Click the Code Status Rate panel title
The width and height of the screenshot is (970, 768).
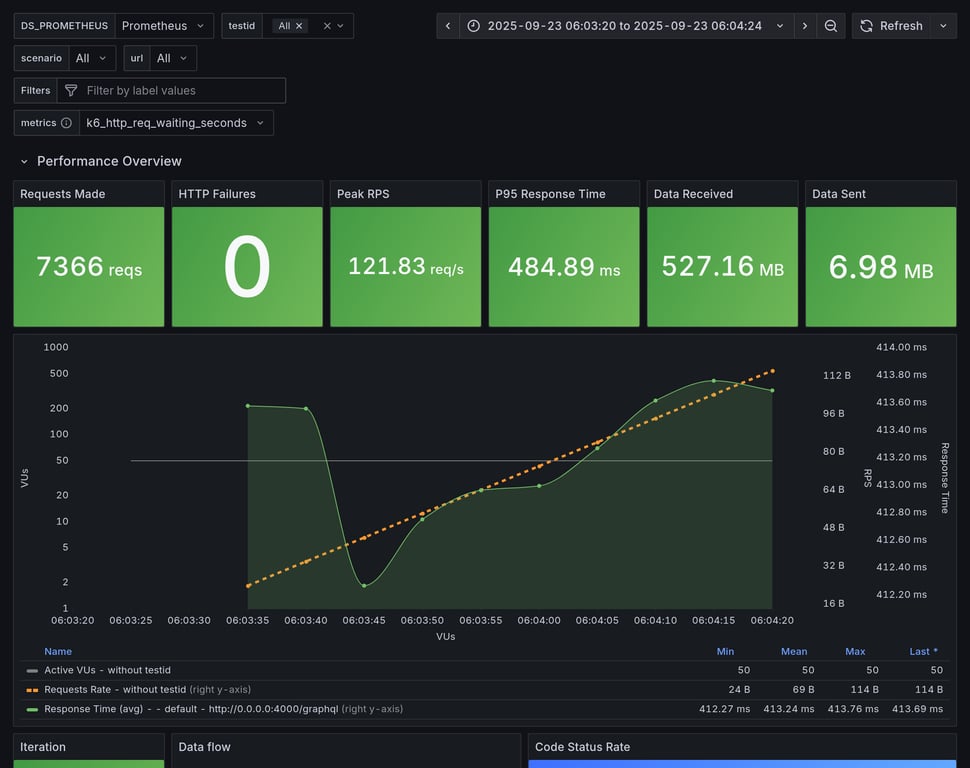[582, 747]
